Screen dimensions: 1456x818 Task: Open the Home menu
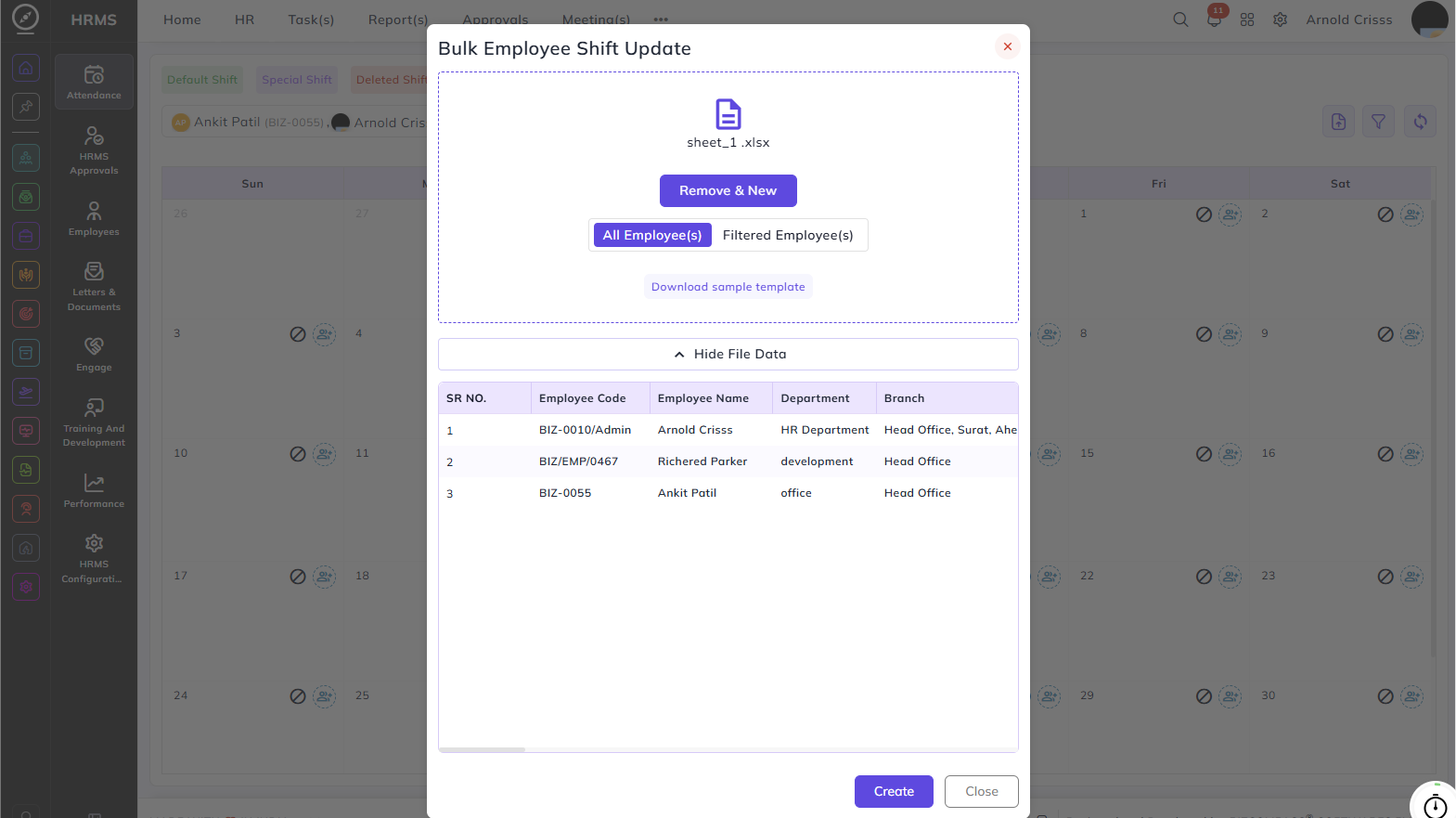182,19
